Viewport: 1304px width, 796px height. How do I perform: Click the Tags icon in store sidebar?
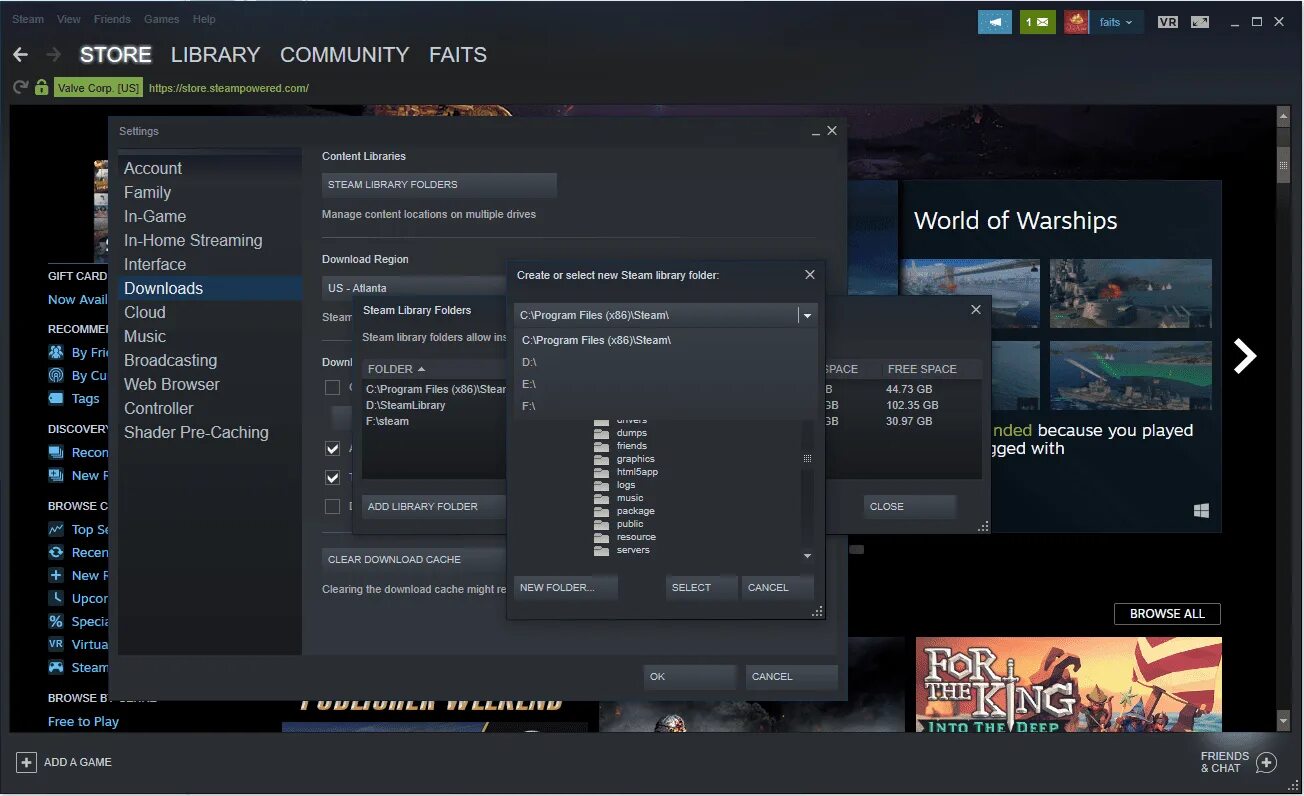(56, 398)
